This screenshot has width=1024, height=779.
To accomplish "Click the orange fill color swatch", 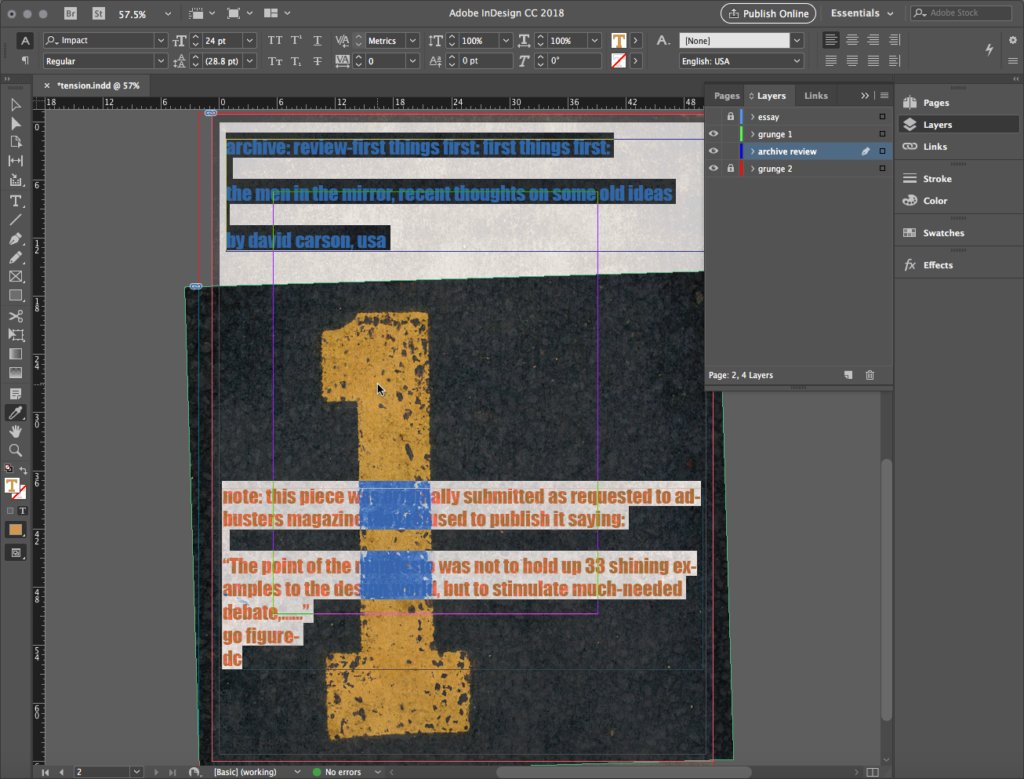I will coord(16,529).
